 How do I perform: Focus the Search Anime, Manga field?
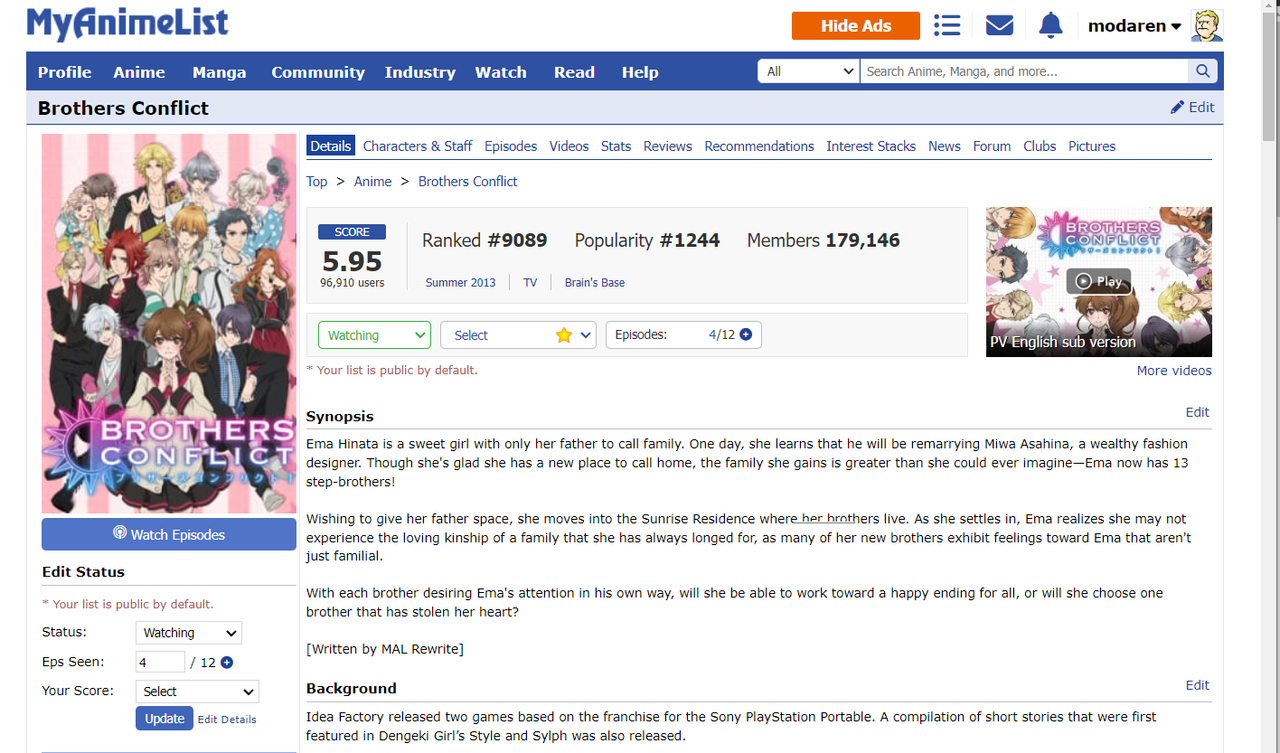[x=1024, y=71]
